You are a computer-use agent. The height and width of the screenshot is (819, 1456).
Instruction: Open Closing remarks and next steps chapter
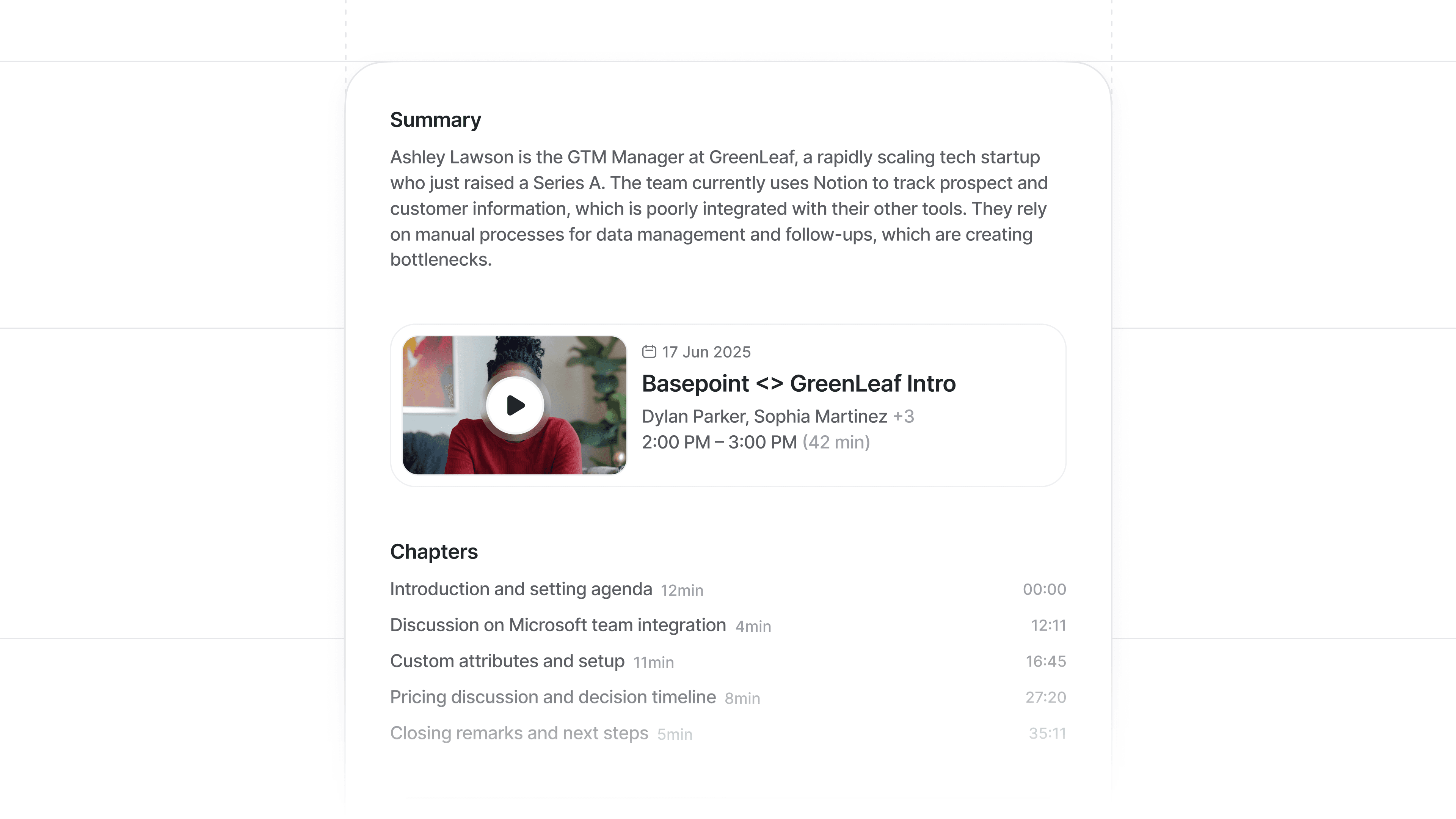click(x=728, y=733)
